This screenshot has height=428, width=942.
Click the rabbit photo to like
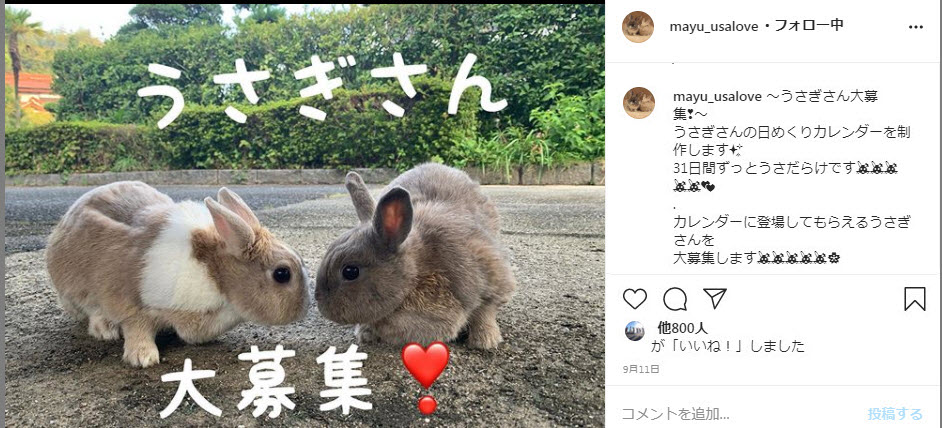[305, 216]
